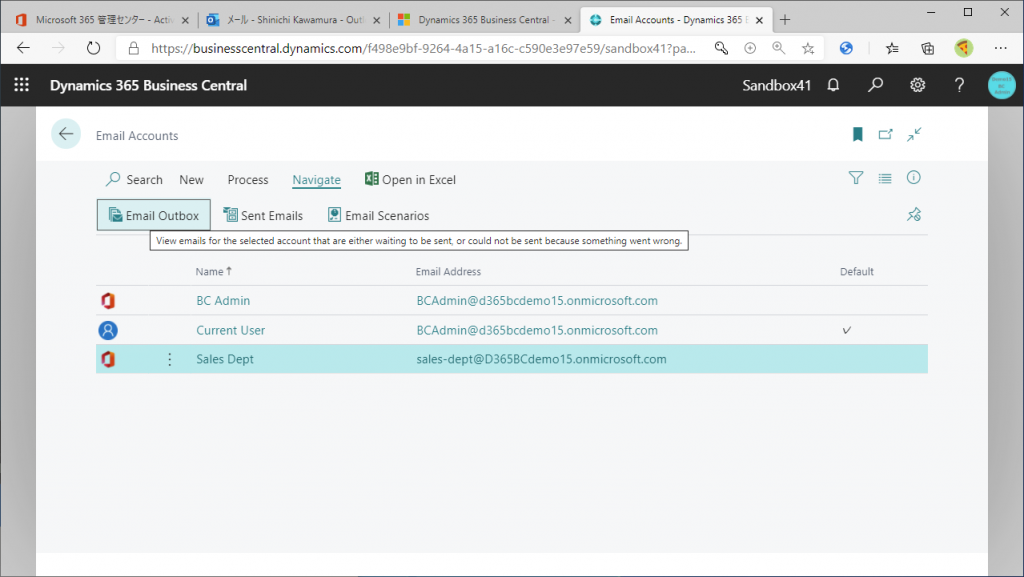Open a new browser tab
The height and width of the screenshot is (577, 1024).
click(785, 20)
